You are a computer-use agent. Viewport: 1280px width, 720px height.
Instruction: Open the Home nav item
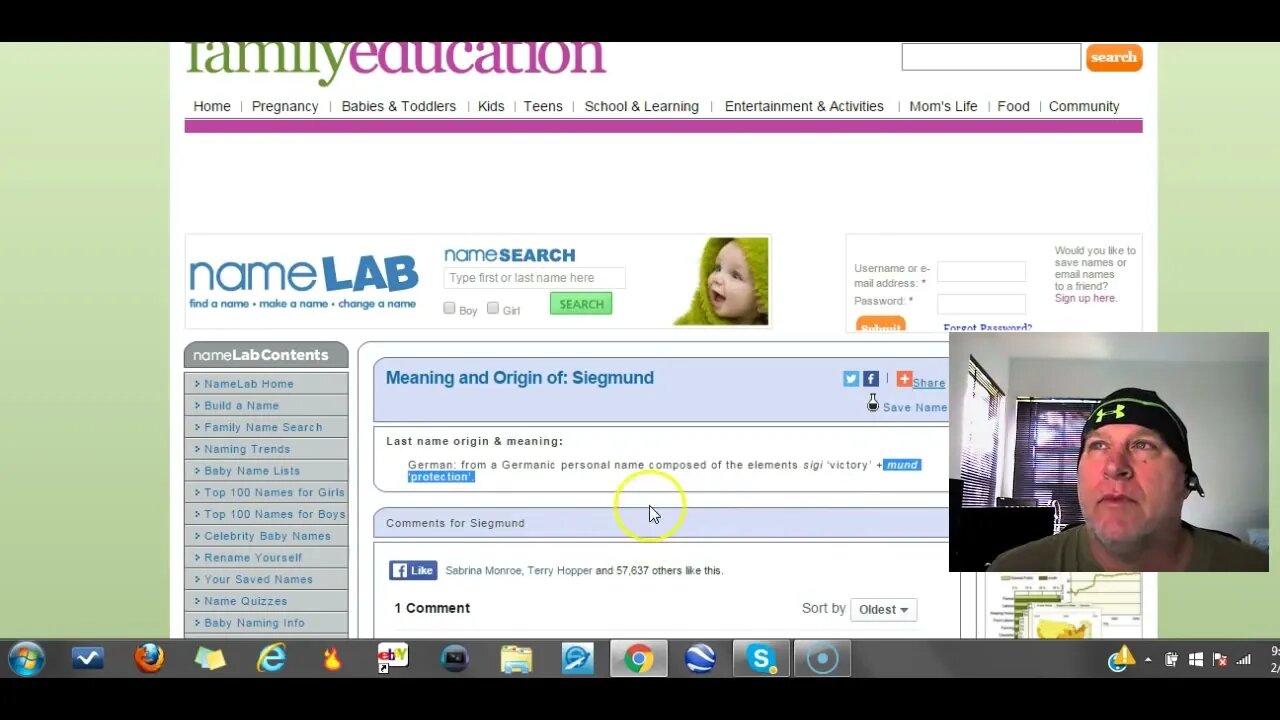coord(212,106)
